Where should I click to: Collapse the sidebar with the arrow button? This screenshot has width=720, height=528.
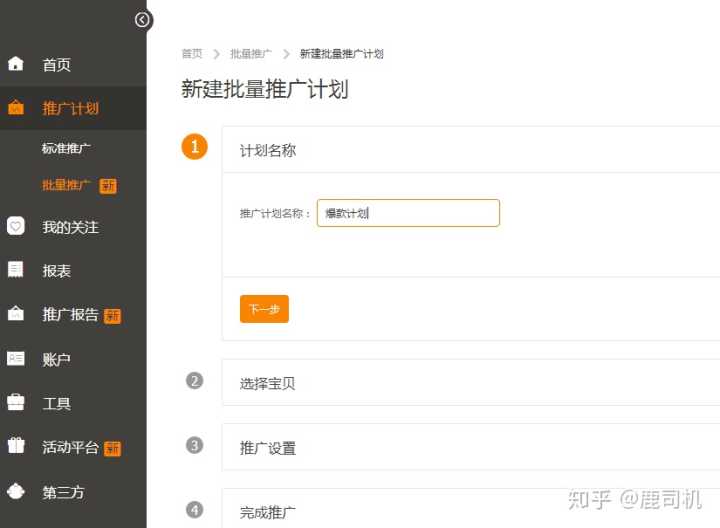pyautogui.click(x=142, y=20)
